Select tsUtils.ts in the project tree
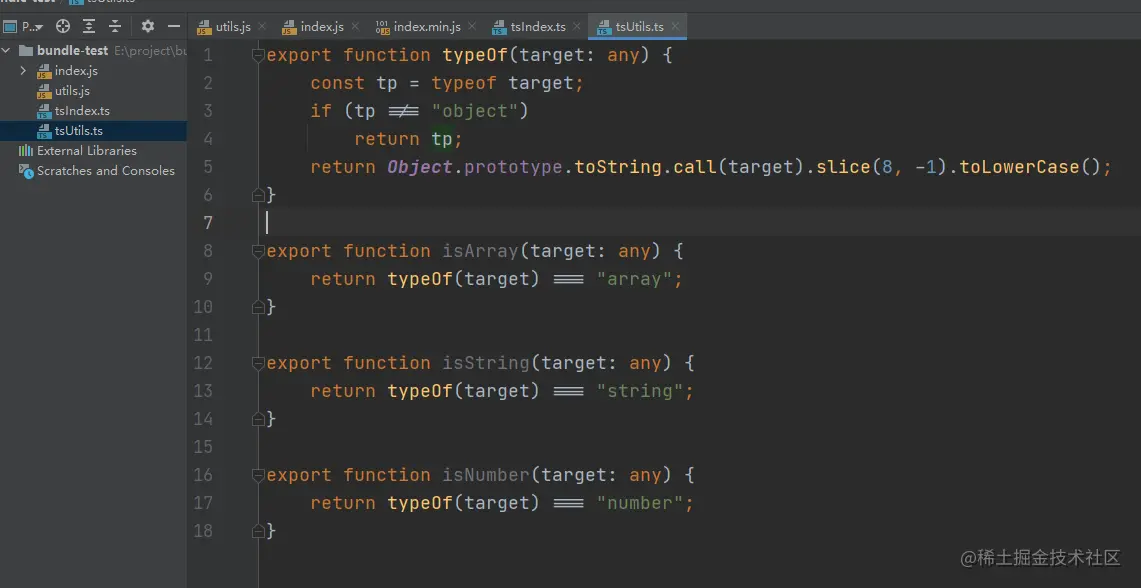This screenshot has height=588, width=1141. 79,131
